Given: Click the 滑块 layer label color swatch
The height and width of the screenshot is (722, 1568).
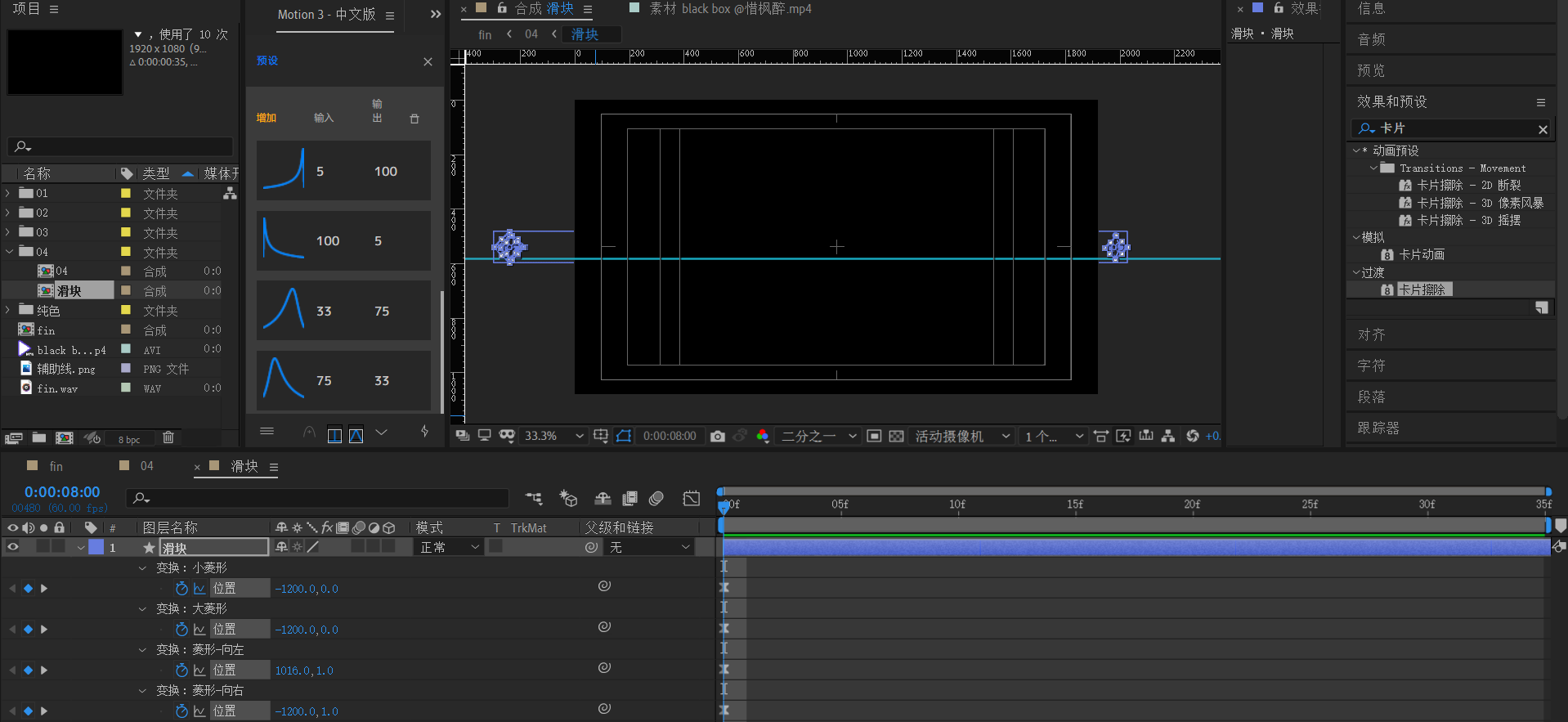Looking at the screenshot, I should (96, 547).
